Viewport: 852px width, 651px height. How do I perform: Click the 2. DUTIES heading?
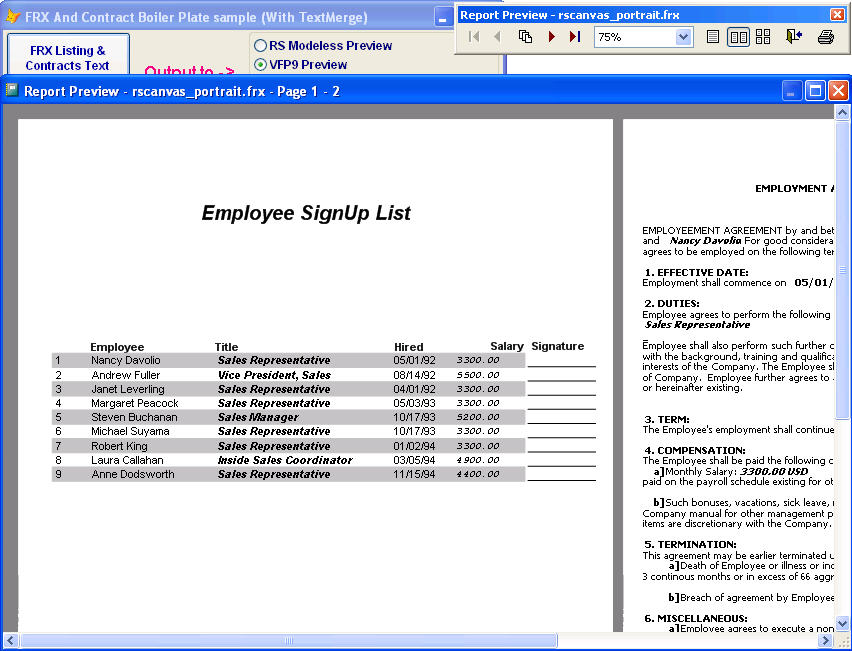point(672,303)
